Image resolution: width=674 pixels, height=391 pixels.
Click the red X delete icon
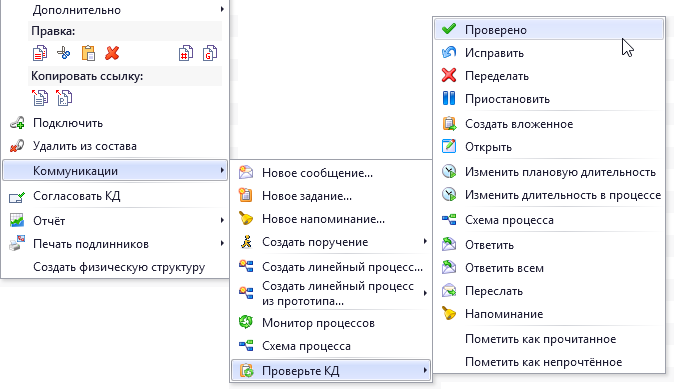[112, 53]
